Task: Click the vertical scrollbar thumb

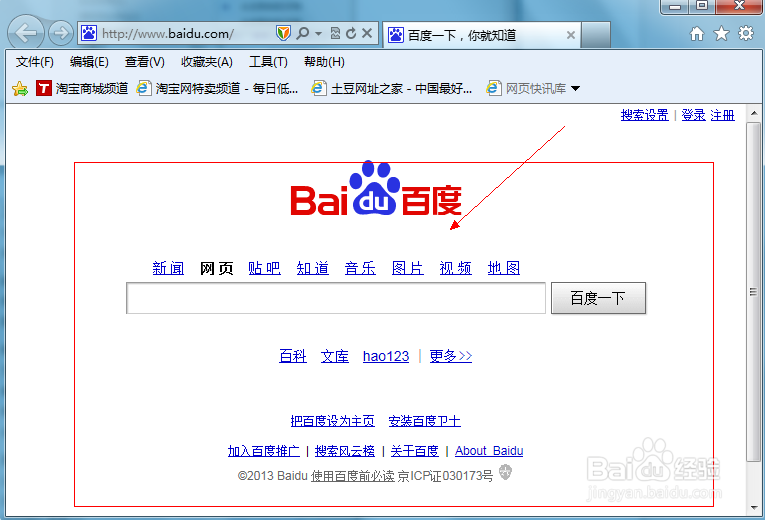Action: click(754, 292)
